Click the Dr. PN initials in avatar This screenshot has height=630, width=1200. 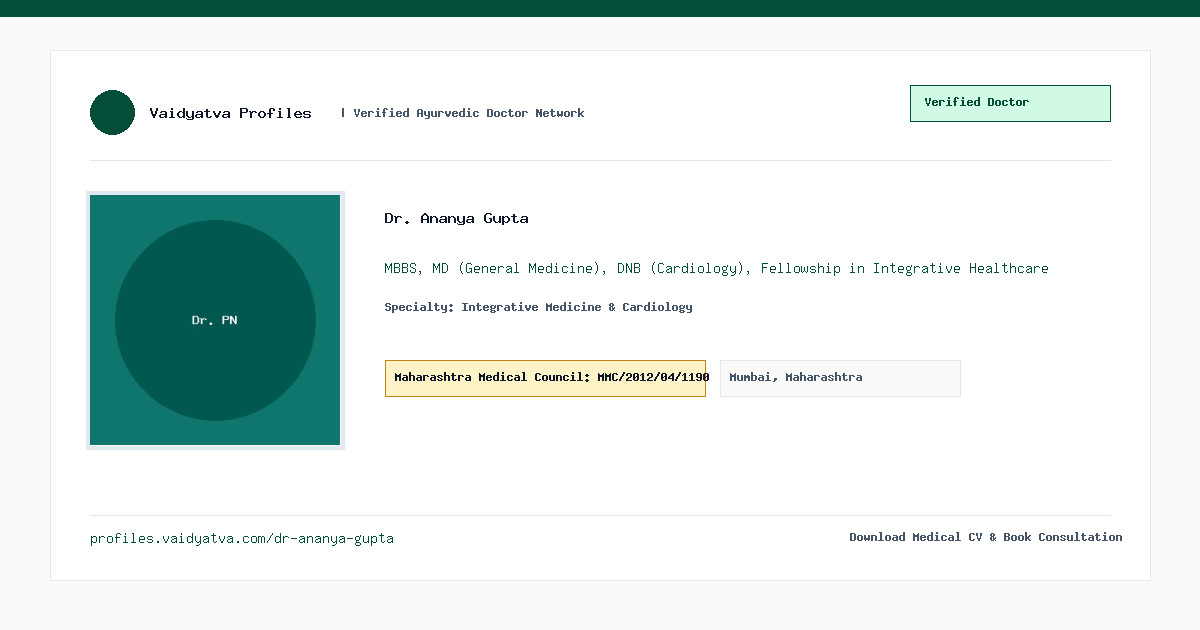click(215, 320)
